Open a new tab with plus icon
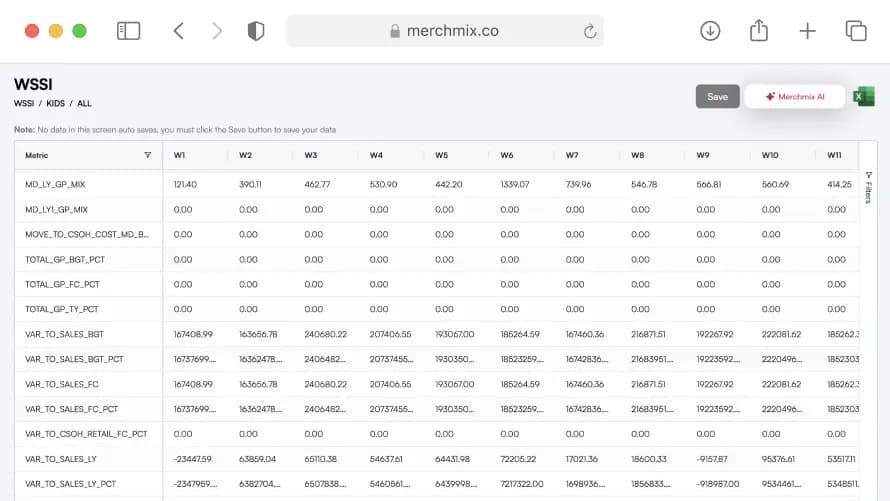The height and width of the screenshot is (501, 890). click(x=807, y=31)
